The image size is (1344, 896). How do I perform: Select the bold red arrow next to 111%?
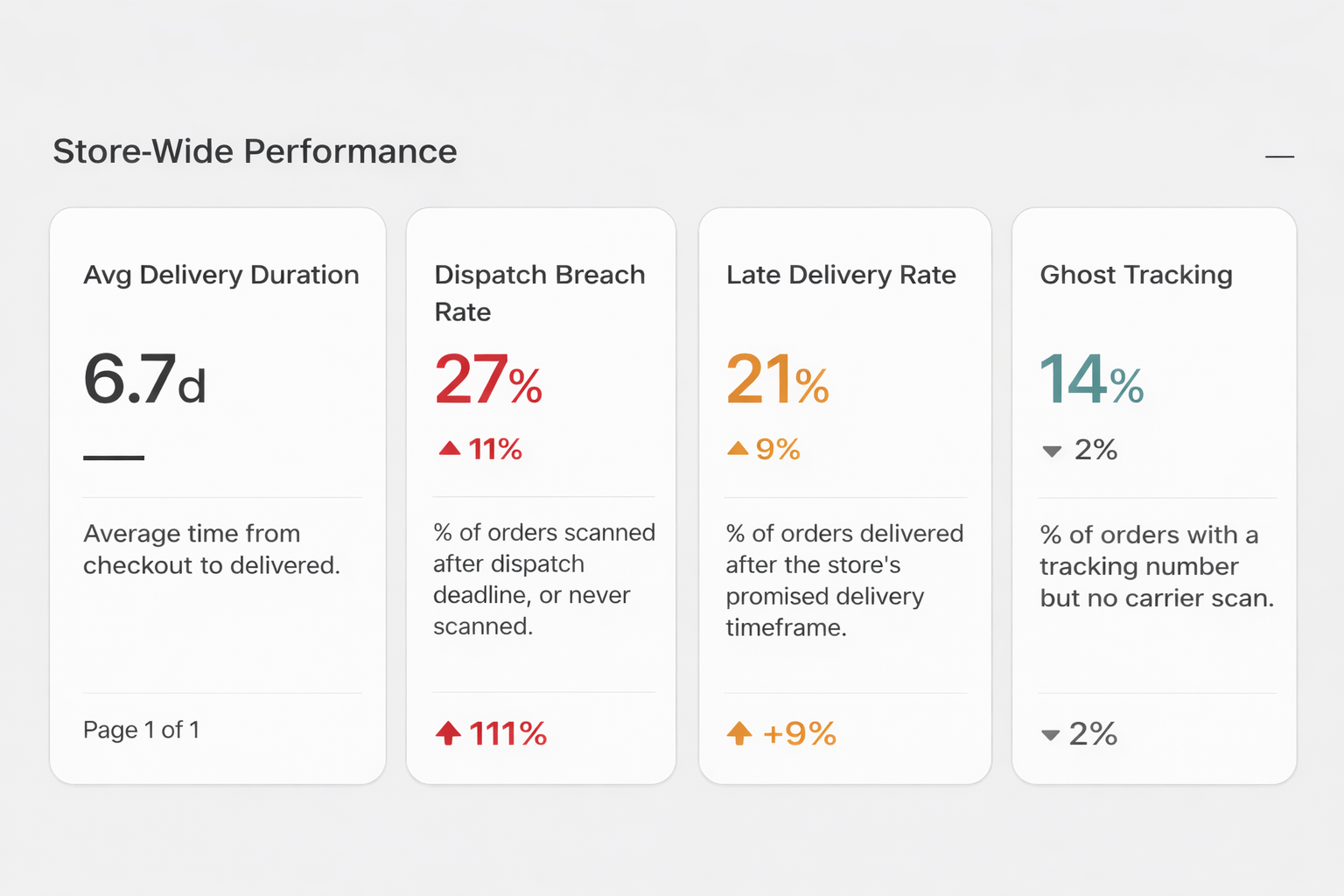click(x=449, y=733)
